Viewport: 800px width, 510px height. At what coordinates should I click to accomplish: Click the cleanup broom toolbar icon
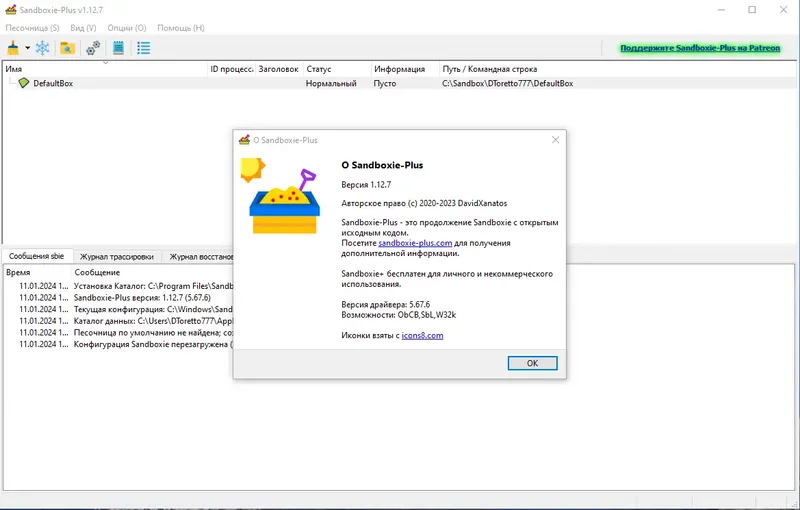[13, 48]
